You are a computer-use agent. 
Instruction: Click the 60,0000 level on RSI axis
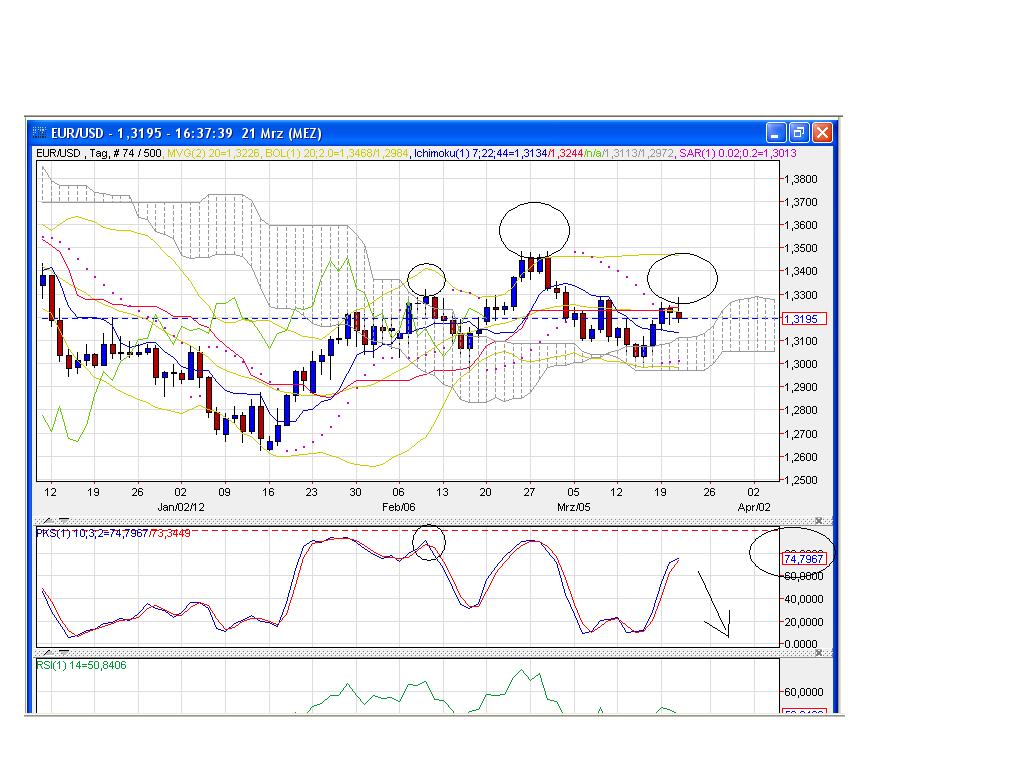(x=803, y=692)
